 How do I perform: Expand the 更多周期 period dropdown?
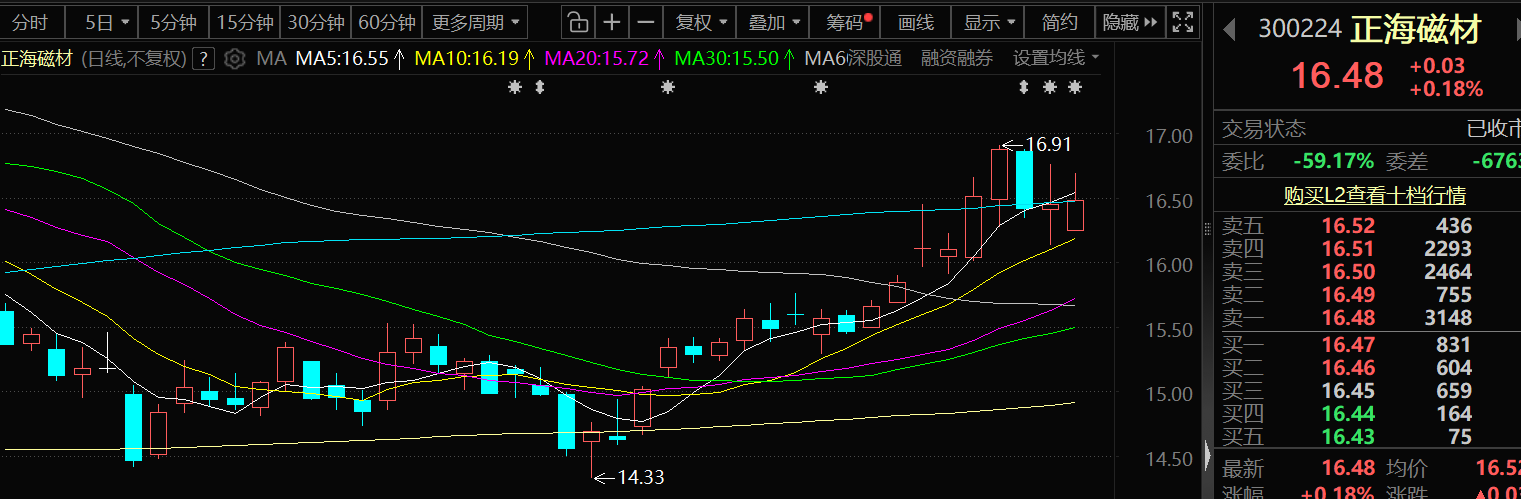(476, 22)
